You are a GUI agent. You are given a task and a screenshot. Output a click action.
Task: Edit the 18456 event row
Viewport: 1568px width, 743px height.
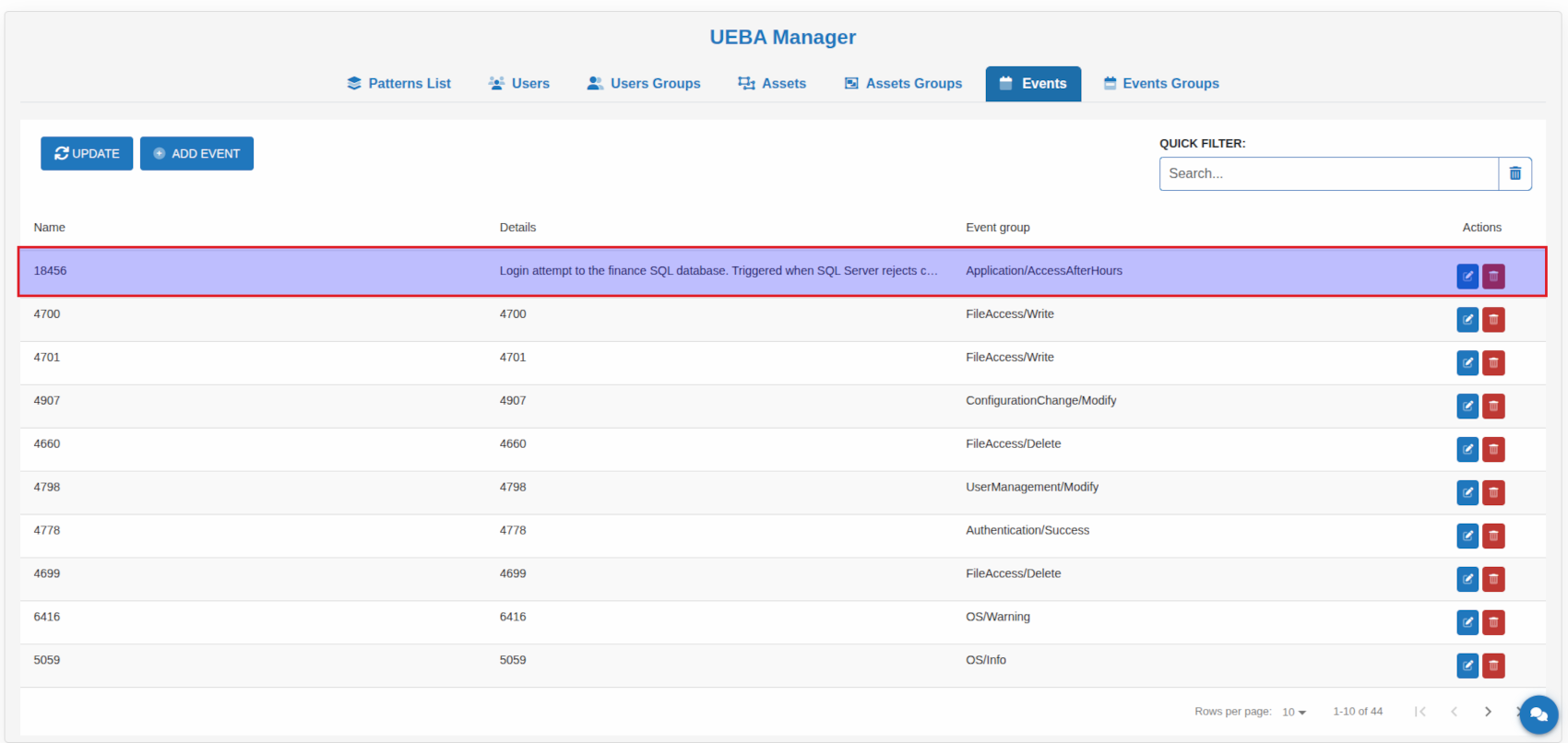click(1467, 276)
